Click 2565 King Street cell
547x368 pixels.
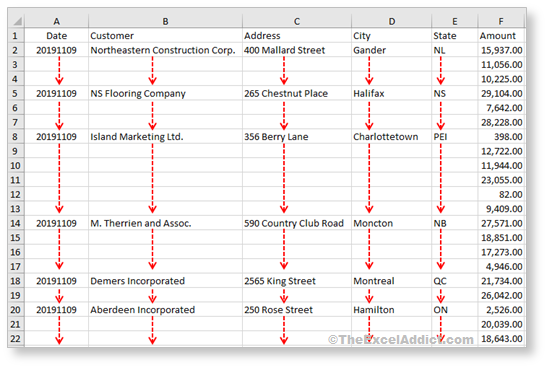click(x=297, y=281)
